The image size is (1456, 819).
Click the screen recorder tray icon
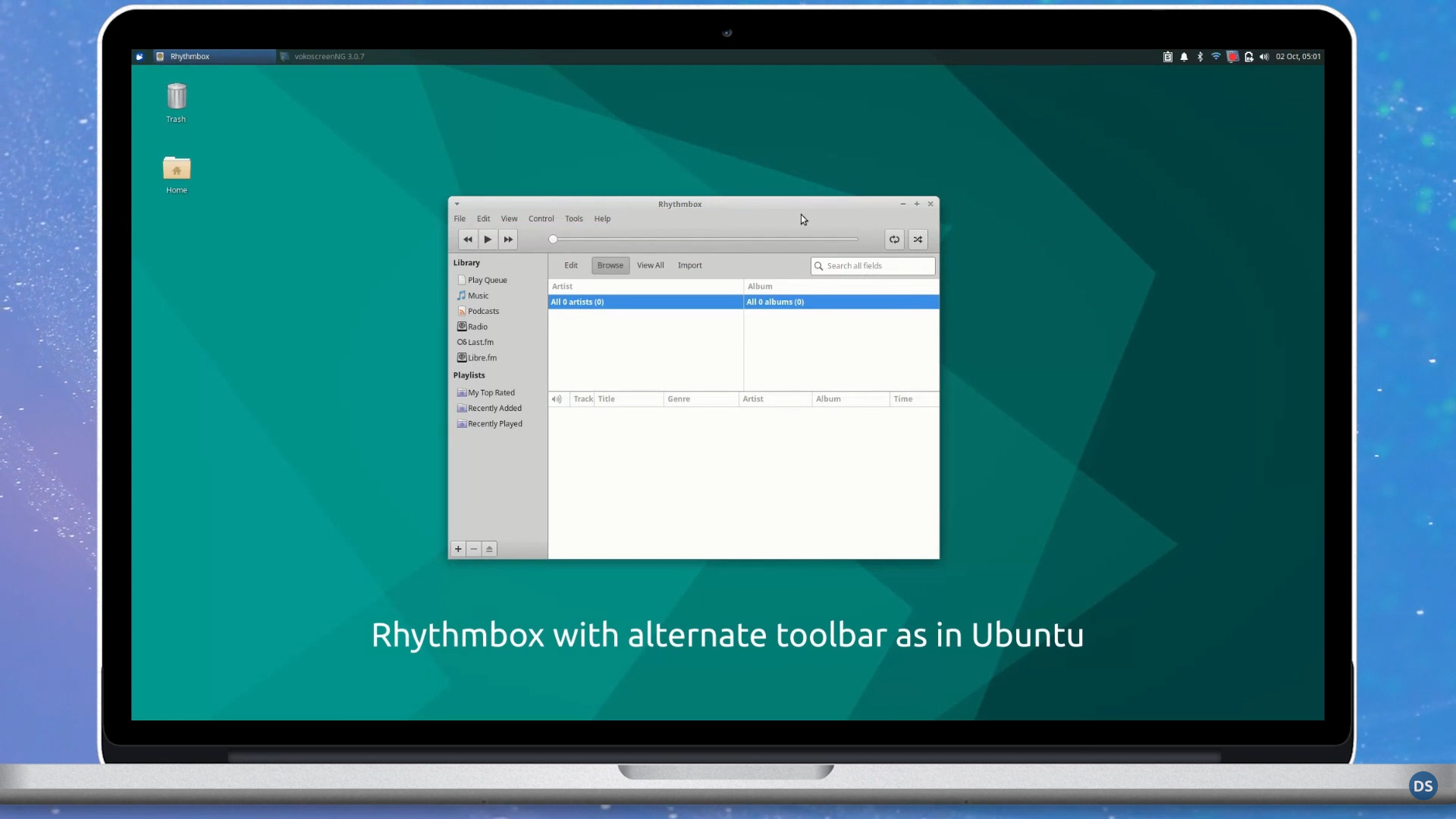pos(1232,56)
